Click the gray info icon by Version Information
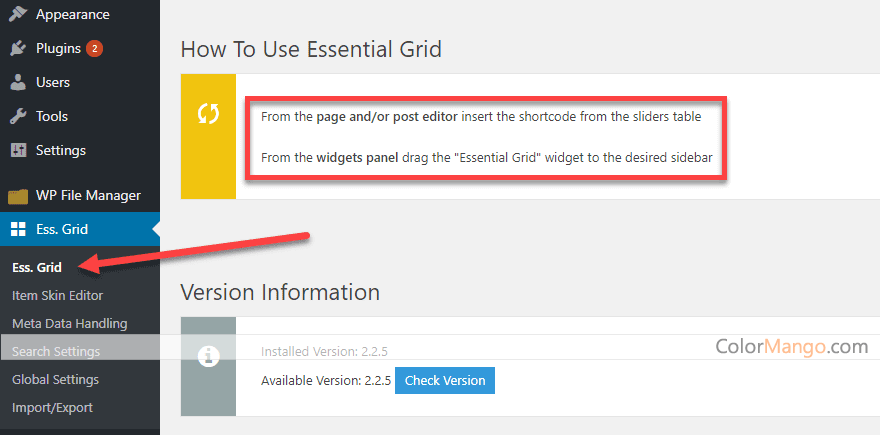 coord(208,355)
